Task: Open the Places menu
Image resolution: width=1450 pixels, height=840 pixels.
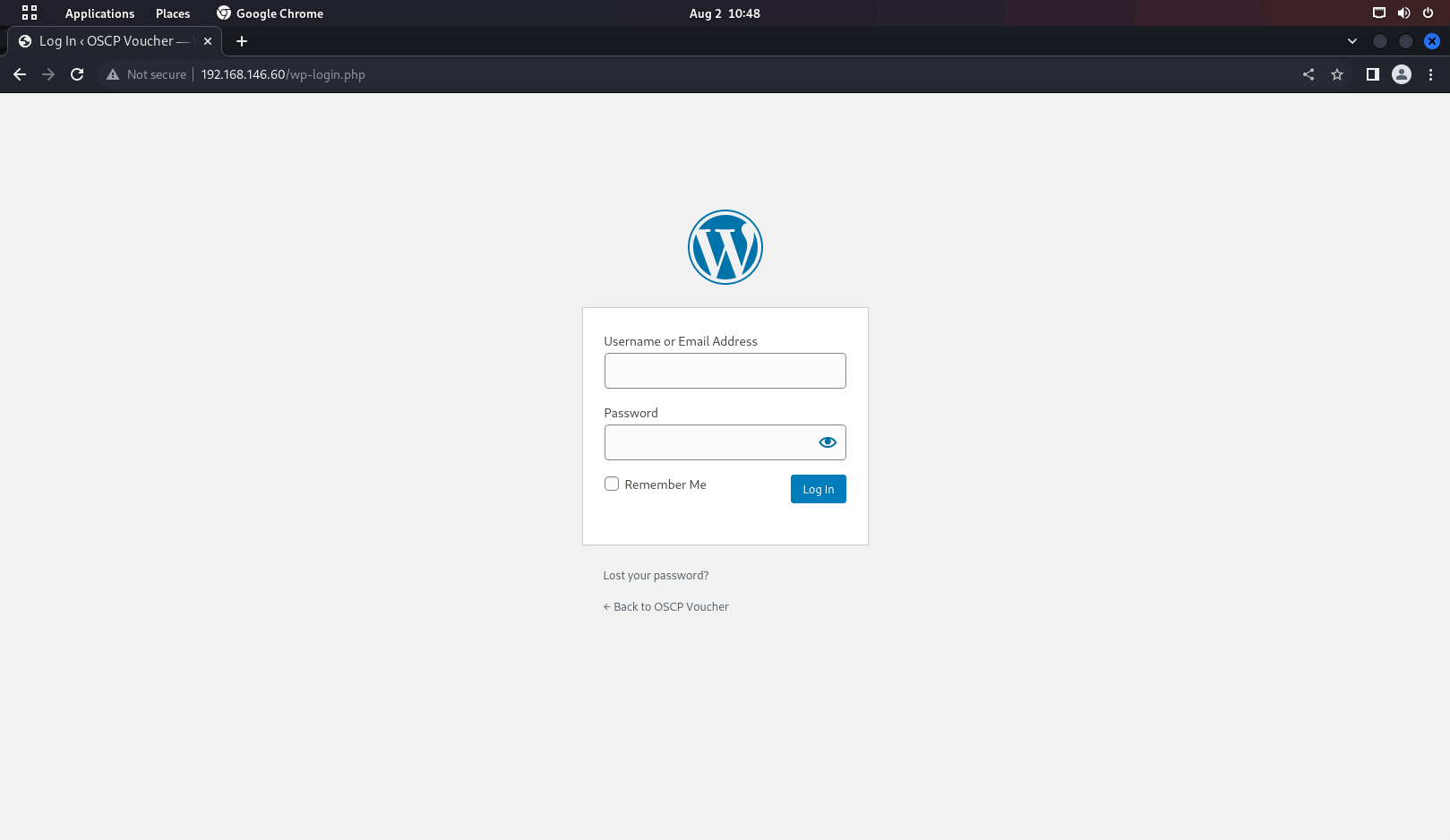Action: tap(173, 13)
